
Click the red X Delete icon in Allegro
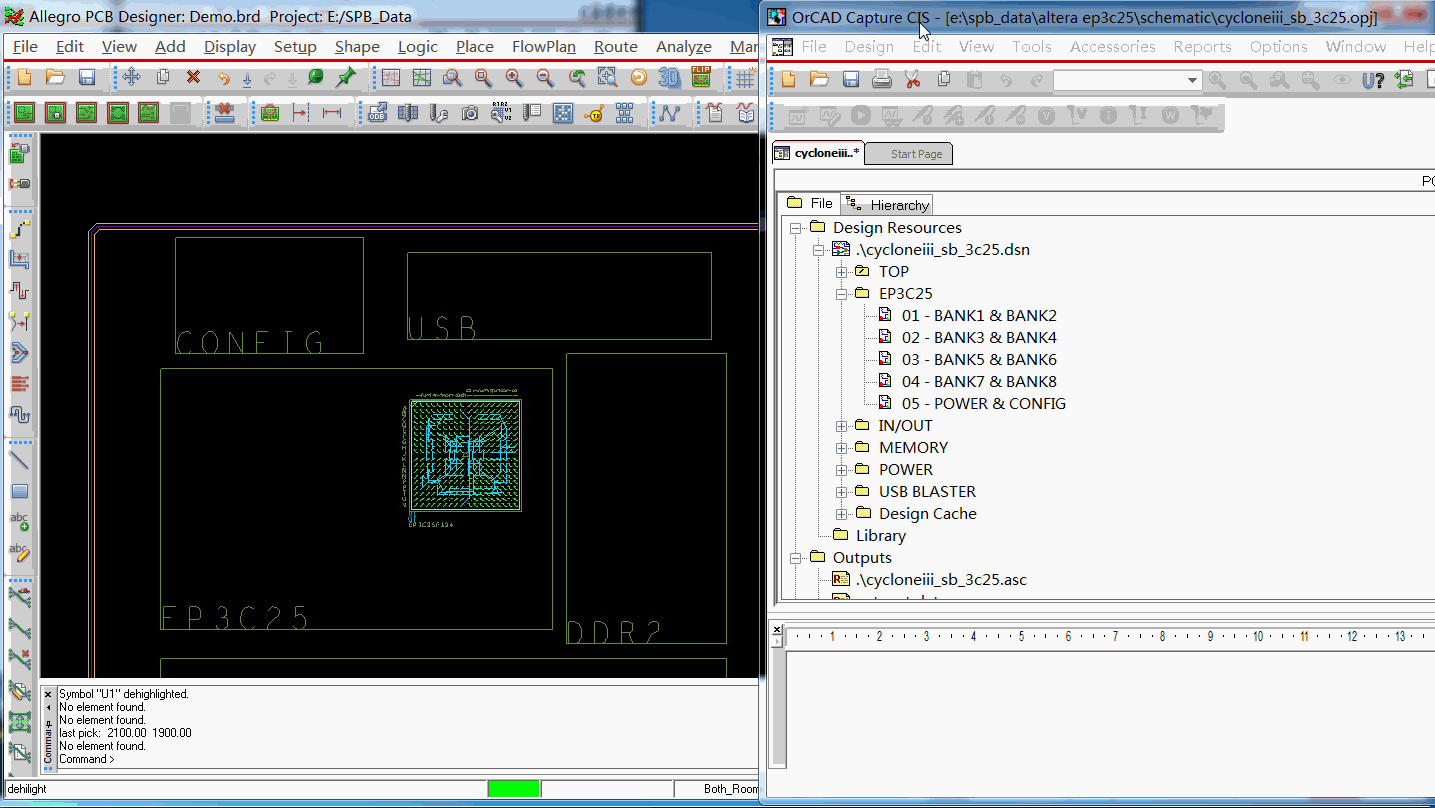tap(193, 77)
